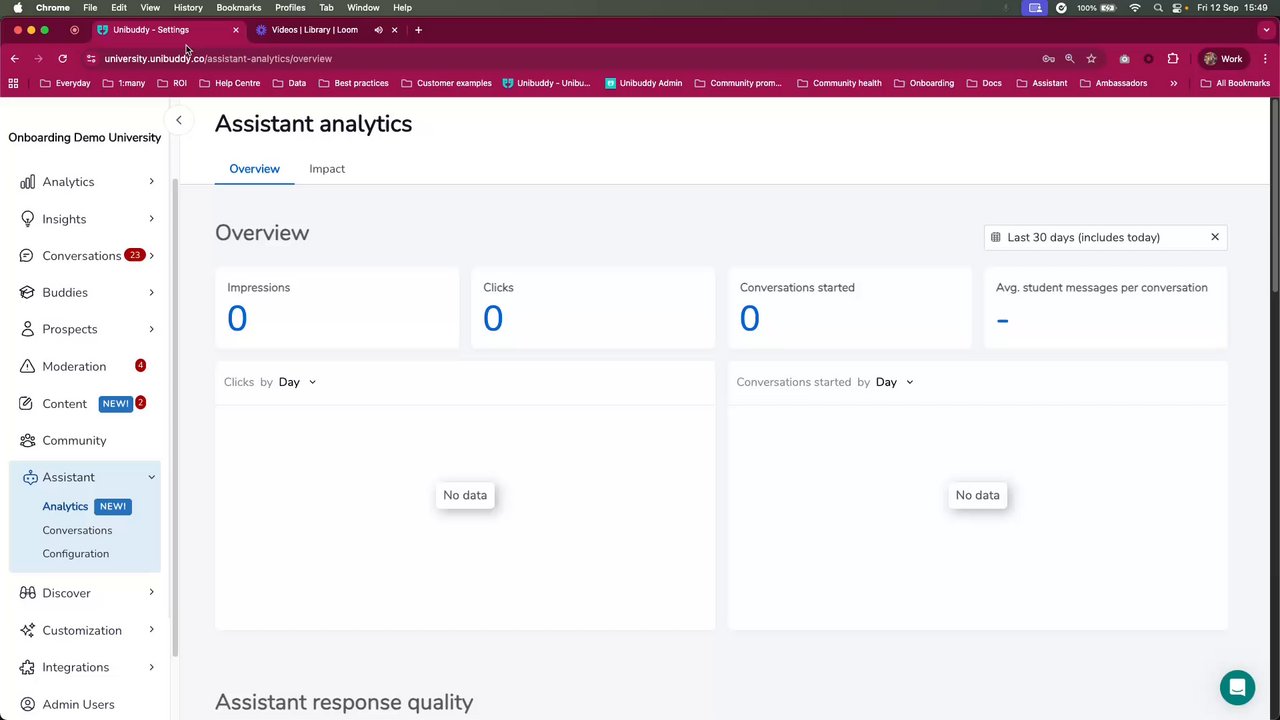Open Conversations started by Day dropdown
The width and height of the screenshot is (1280, 720).
pos(894,382)
